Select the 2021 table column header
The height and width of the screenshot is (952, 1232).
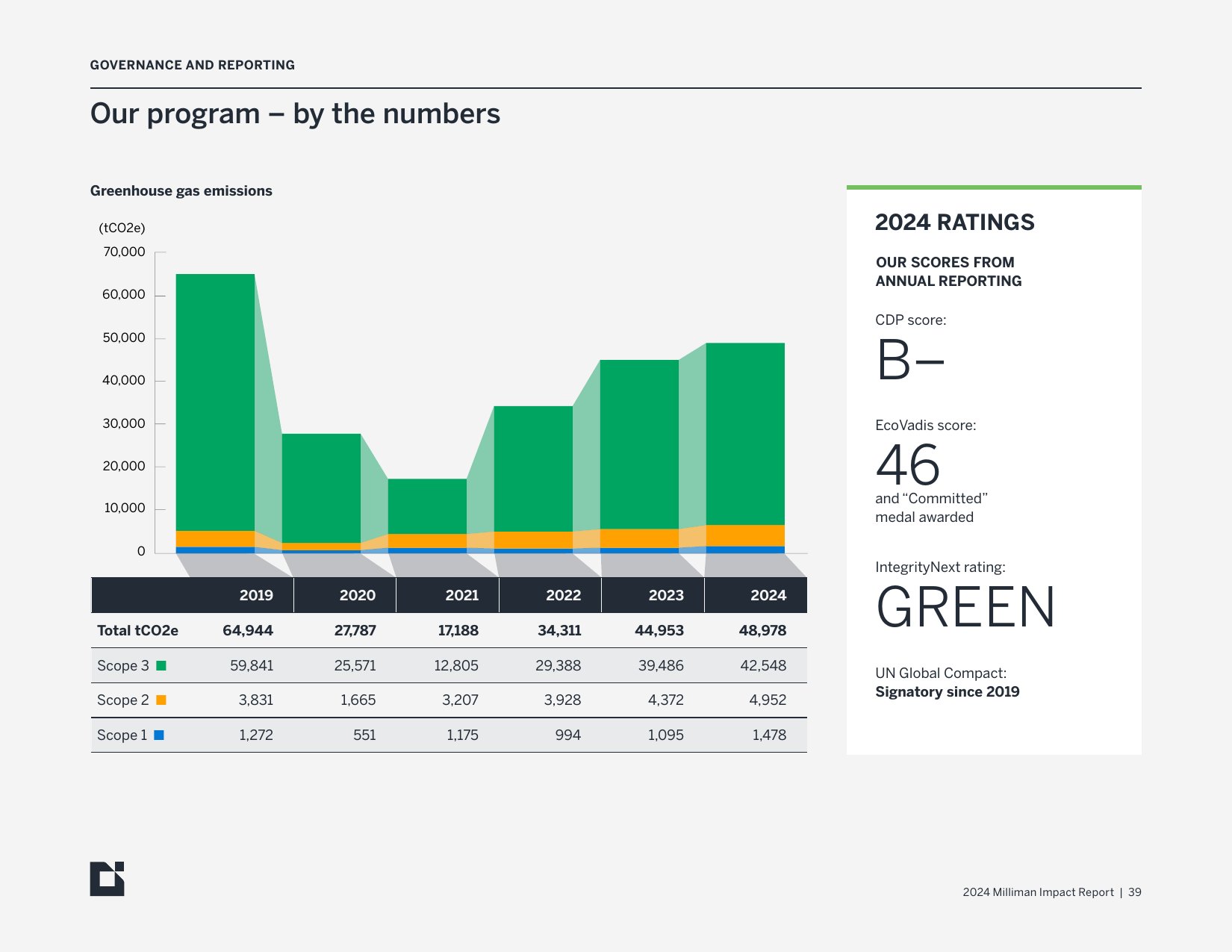click(x=462, y=595)
